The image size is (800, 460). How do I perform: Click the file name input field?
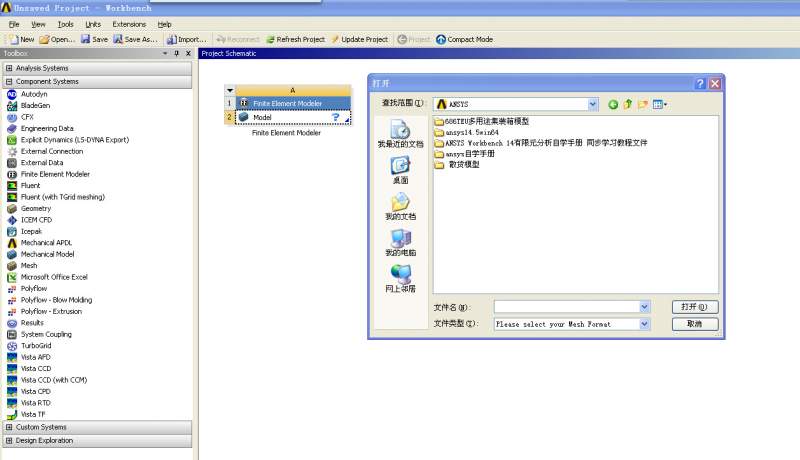(567, 306)
